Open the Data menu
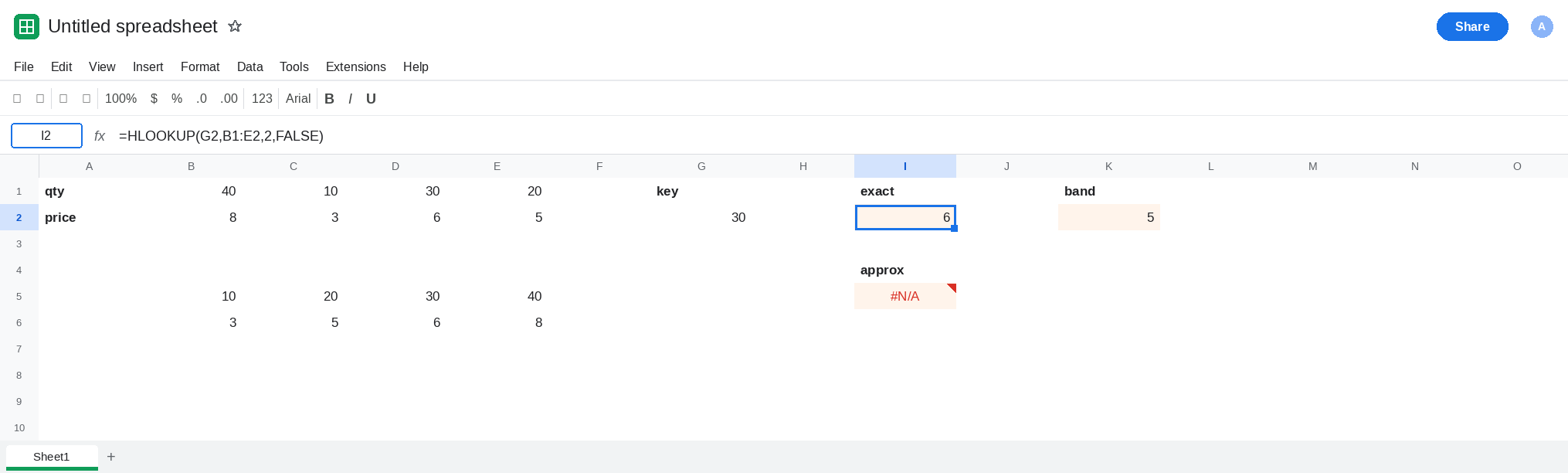Screen dimensions: 1568x473 tap(249, 66)
